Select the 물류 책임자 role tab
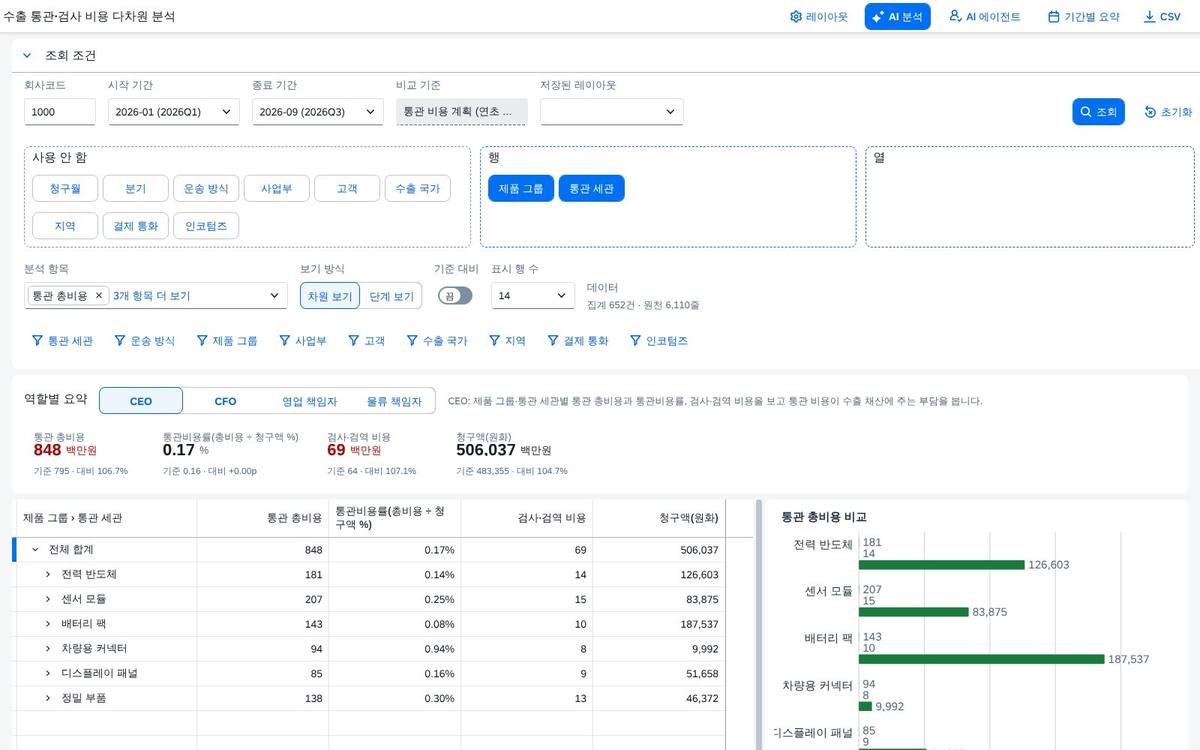1200x750 pixels. tap(393, 401)
